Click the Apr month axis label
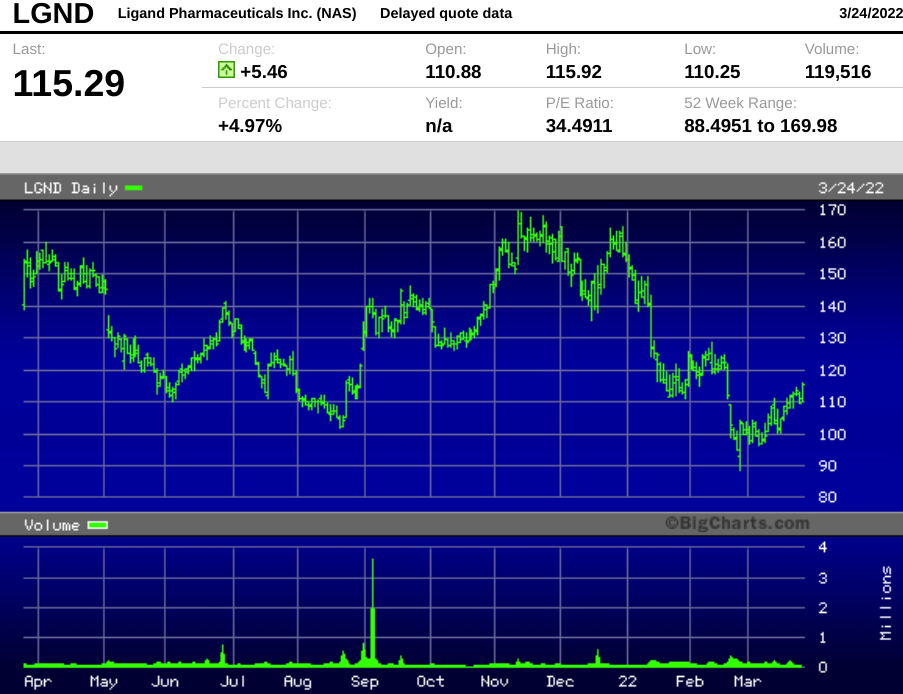 (38, 682)
